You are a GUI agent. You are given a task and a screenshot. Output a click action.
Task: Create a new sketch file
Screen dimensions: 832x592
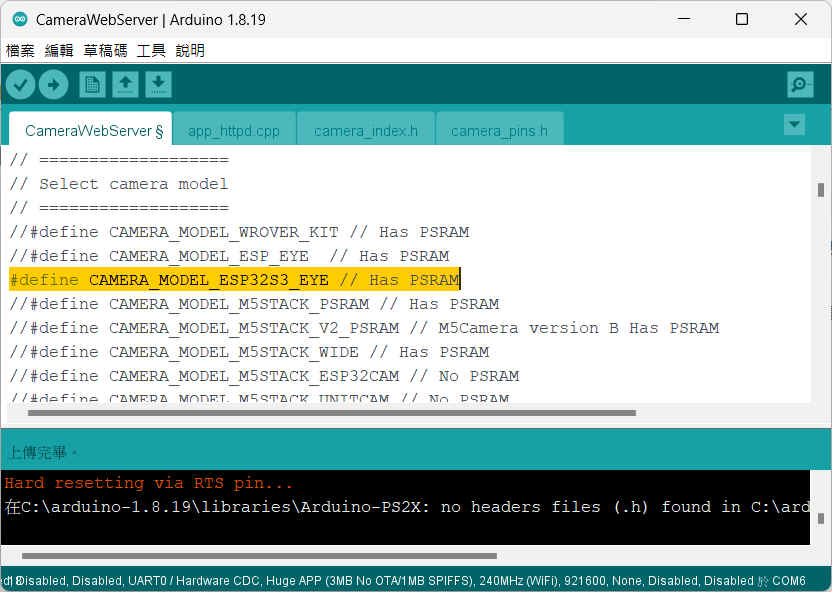(x=92, y=84)
